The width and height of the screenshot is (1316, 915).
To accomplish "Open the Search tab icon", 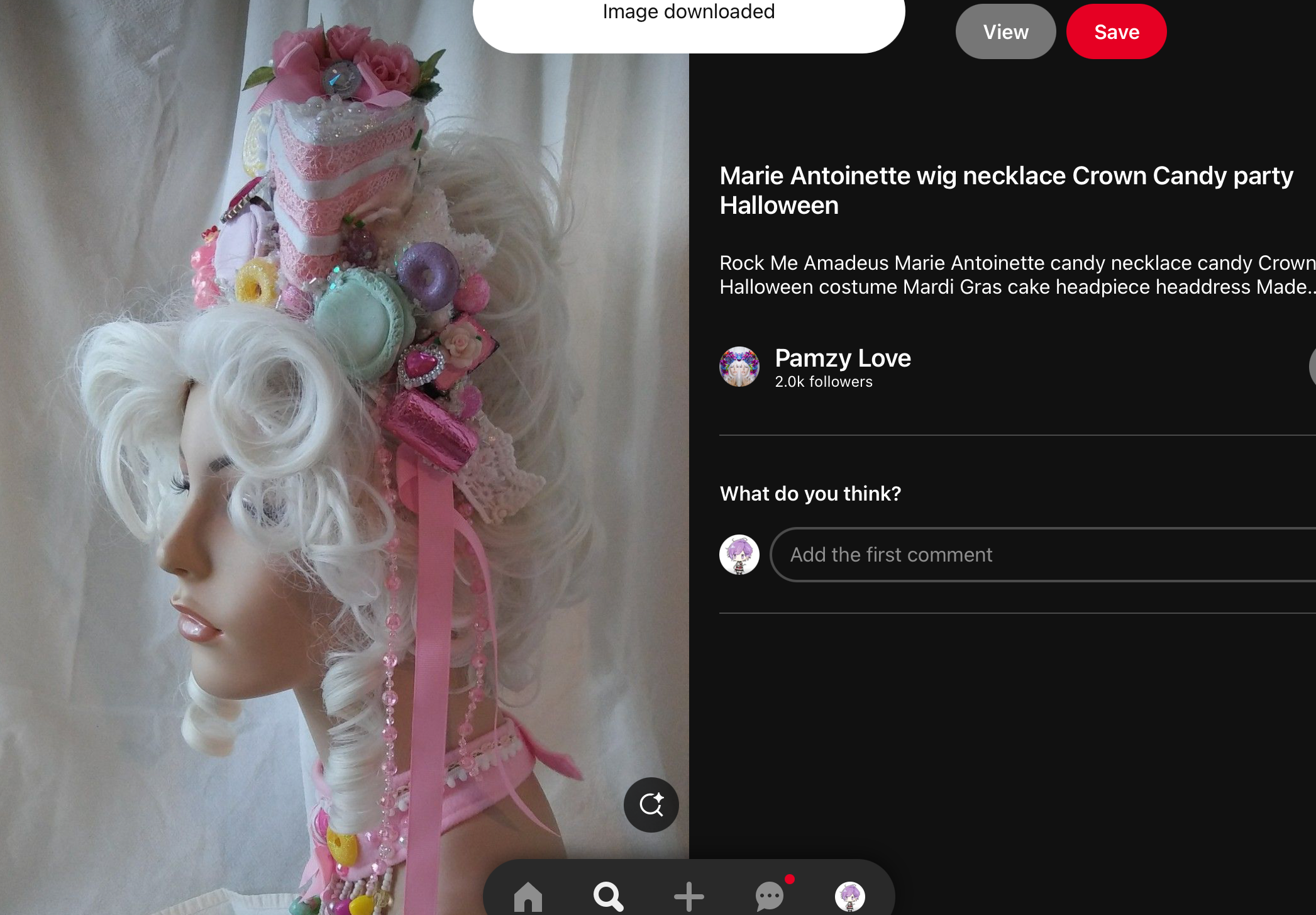I will tap(608, 896).
